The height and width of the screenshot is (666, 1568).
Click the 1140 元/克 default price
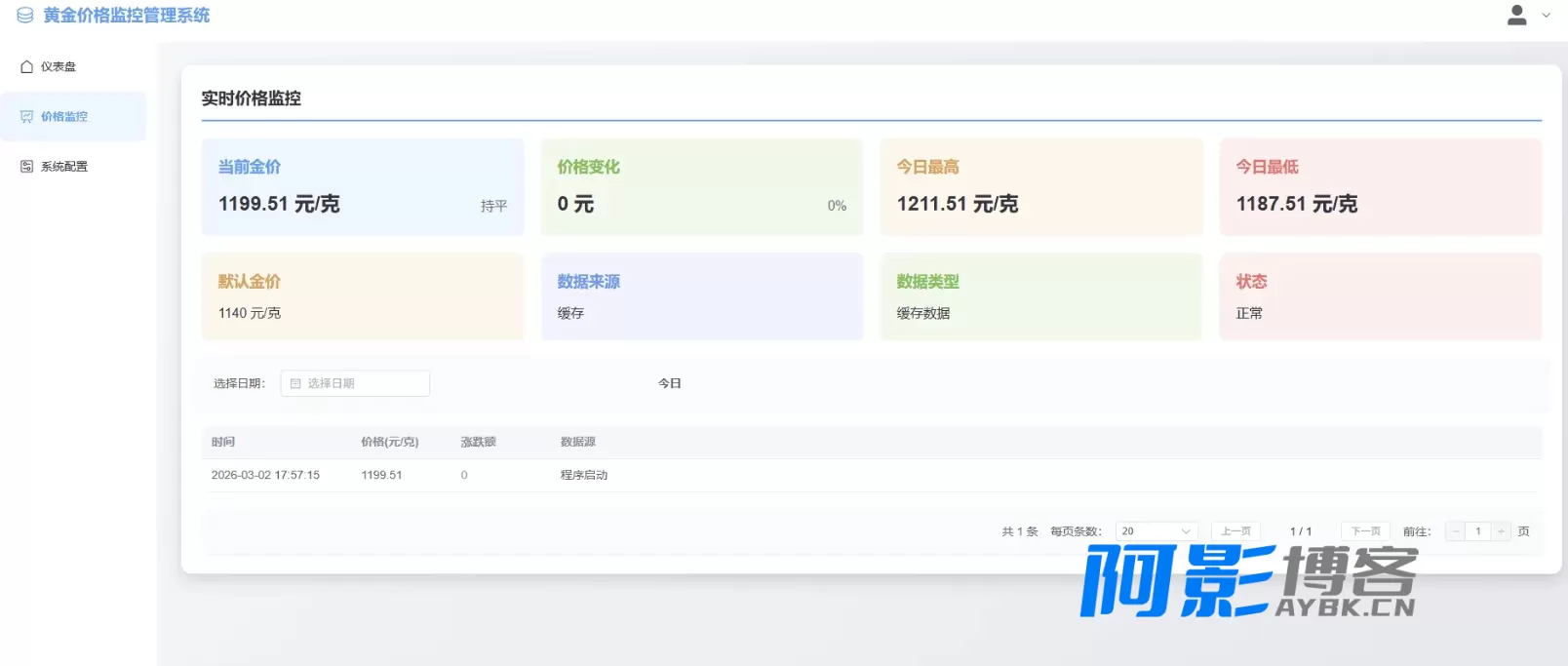click(250, 313)
